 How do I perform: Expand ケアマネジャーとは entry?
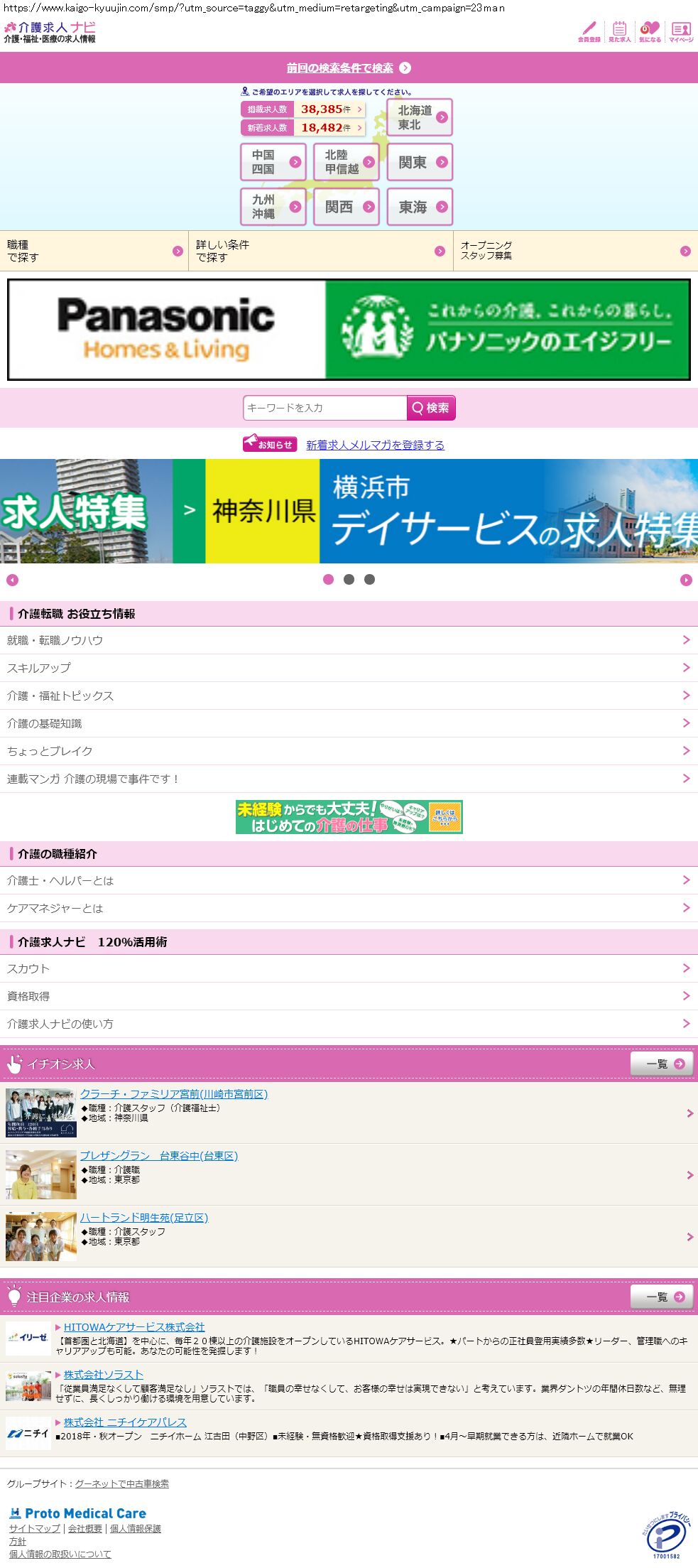click(349, 908)
